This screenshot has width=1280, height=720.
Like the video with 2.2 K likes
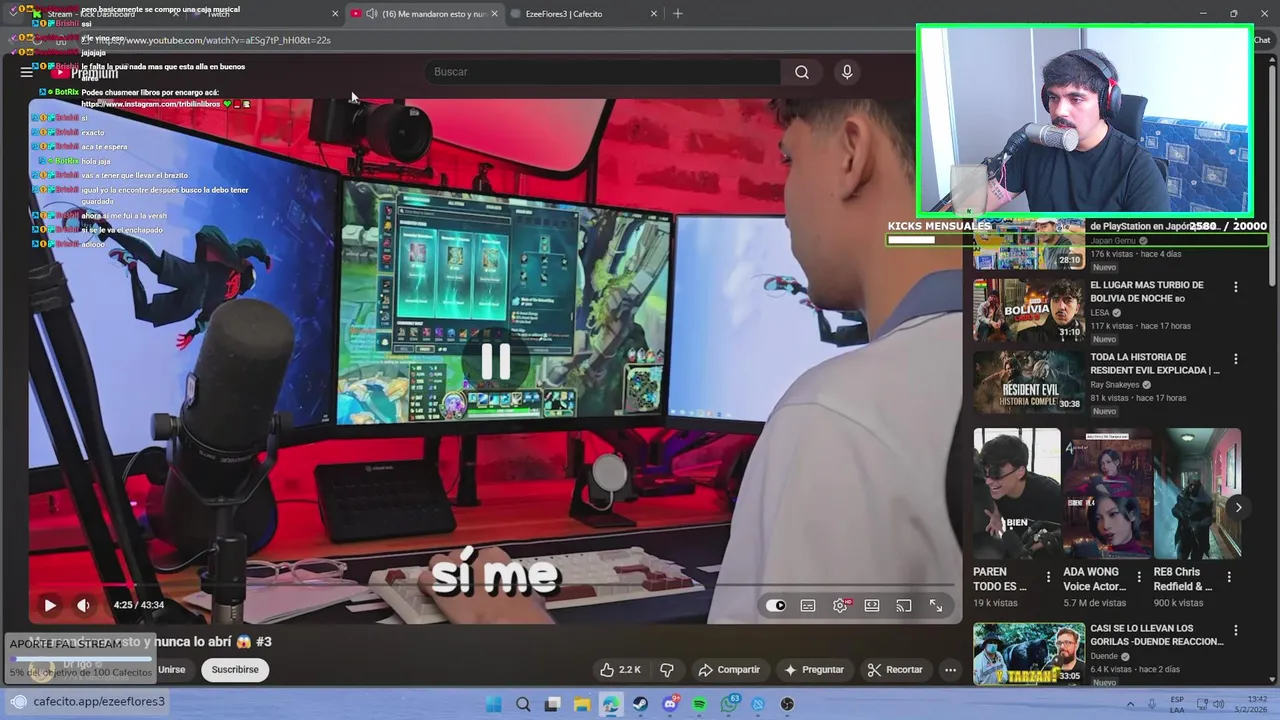point(620,670)
